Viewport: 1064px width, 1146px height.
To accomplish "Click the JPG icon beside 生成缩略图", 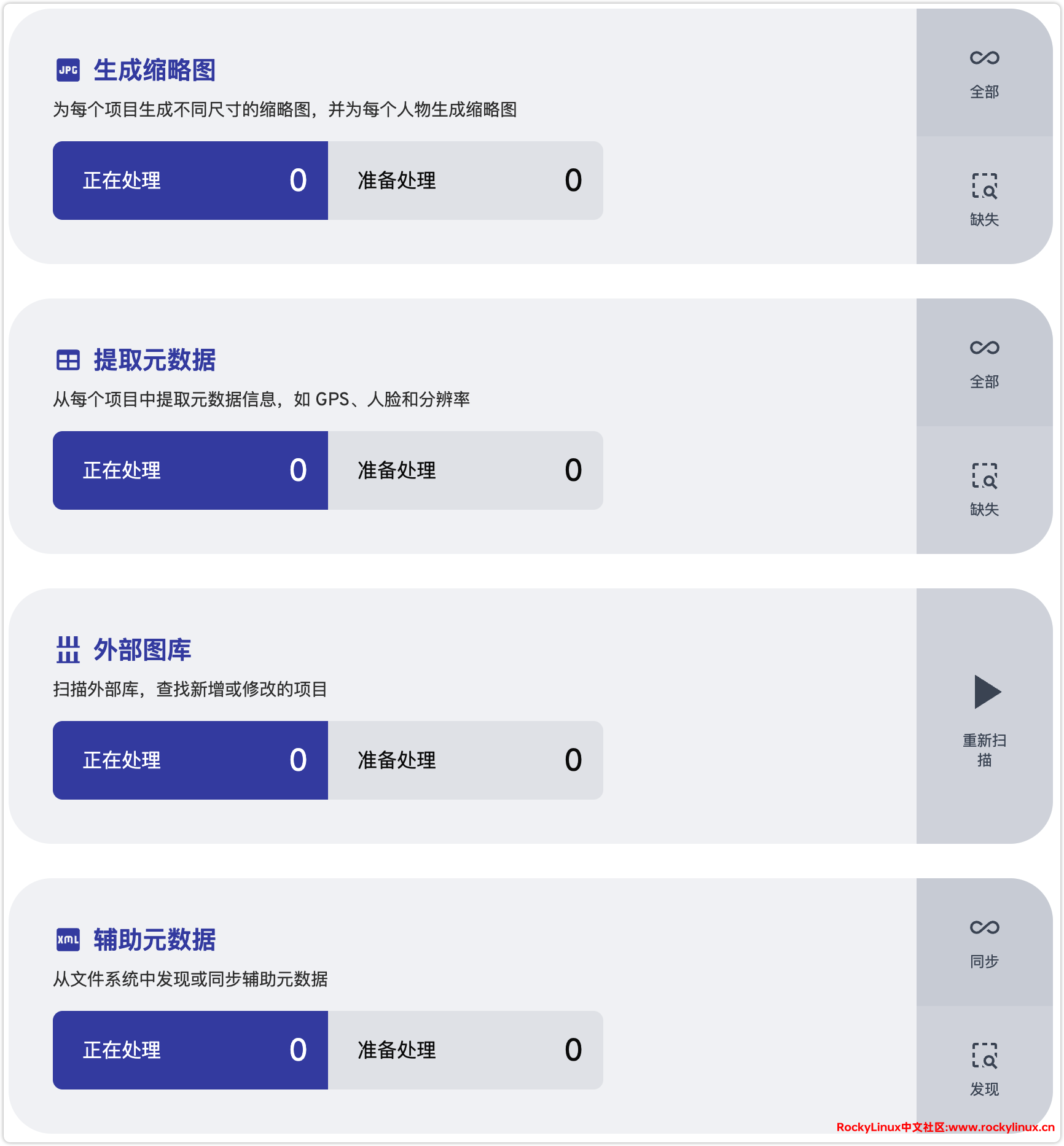I will click(68, 70).
